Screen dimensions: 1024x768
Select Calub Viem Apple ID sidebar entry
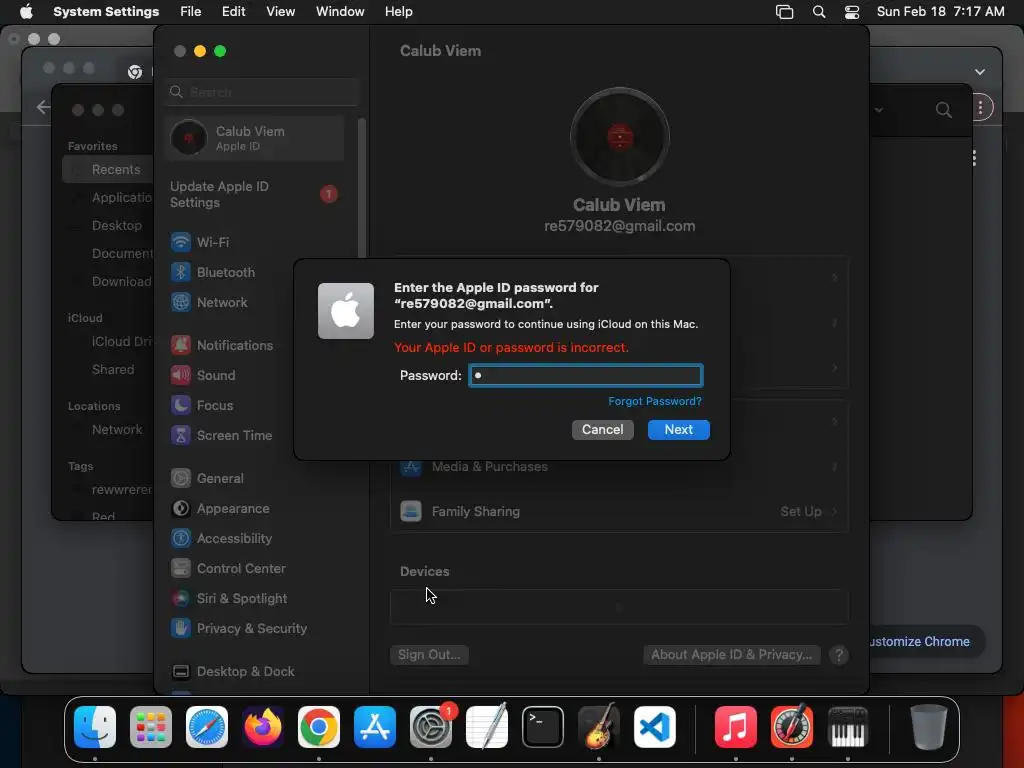tap(255, 138)
